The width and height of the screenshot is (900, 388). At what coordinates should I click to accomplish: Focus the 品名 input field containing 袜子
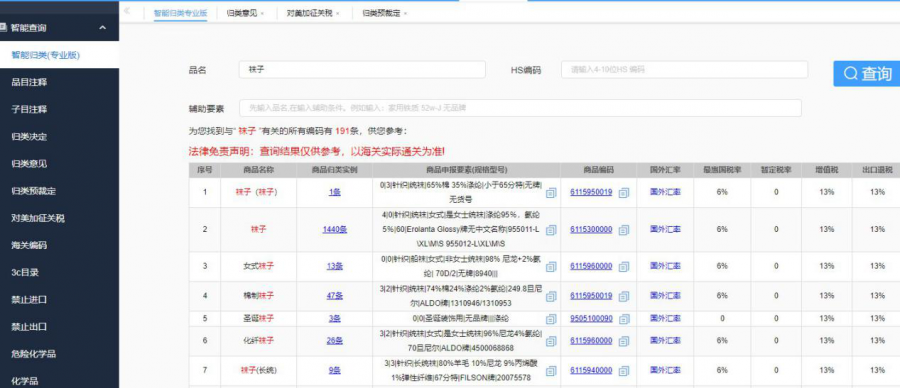[x=362, y=69]
